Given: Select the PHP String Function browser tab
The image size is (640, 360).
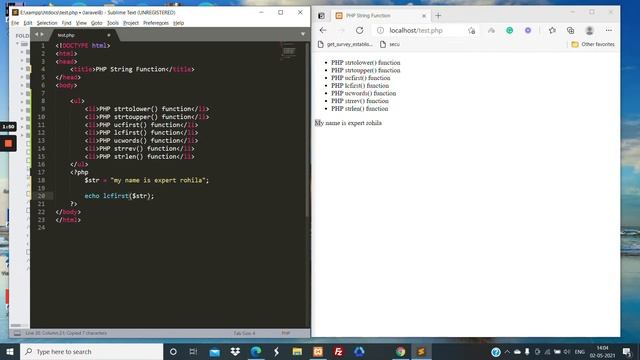Looking at the screenshot, I should click(x=380, y=16).
